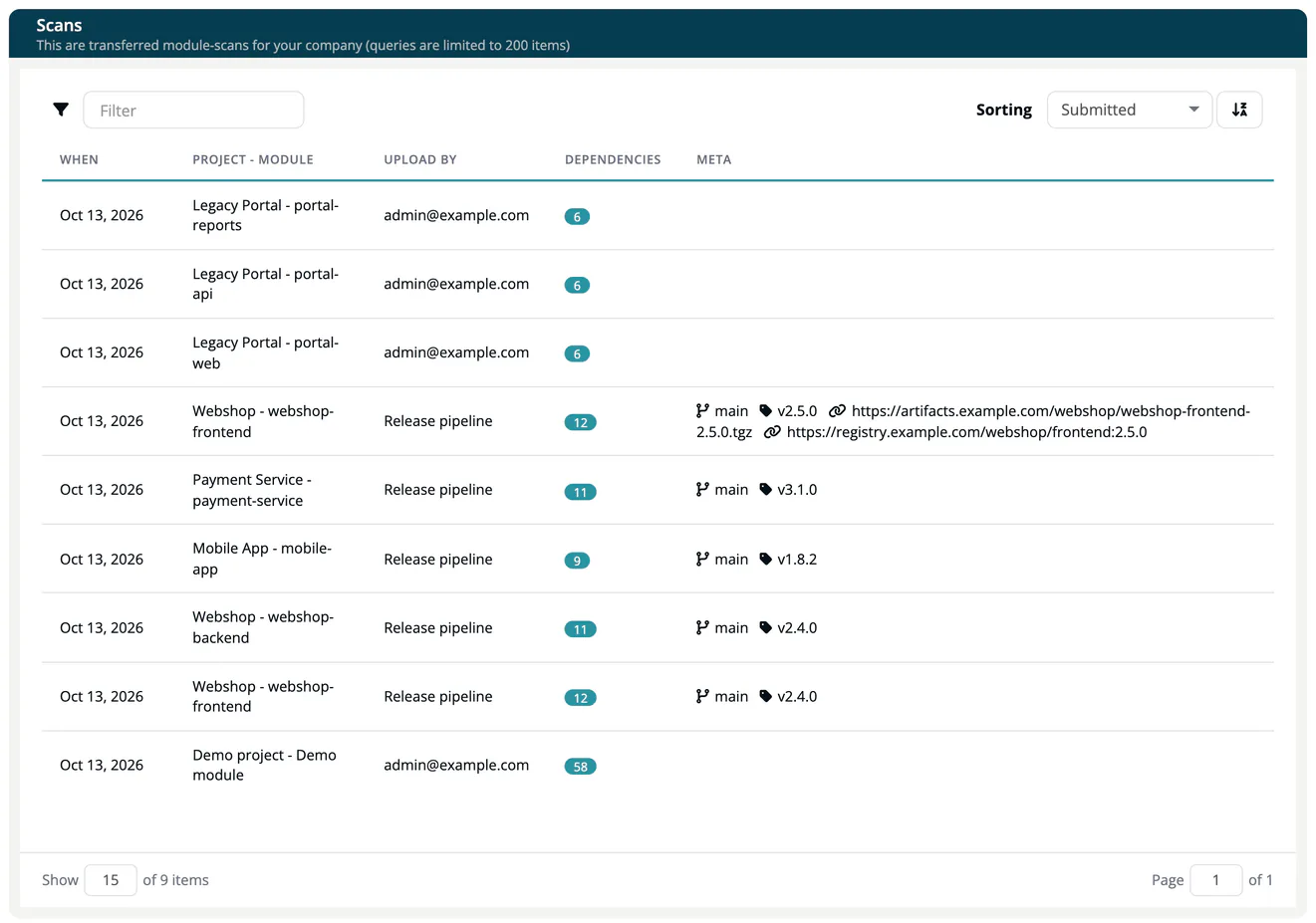Click the filter funnel icon
The width and height of the screenshot is (1316, 923).
61,110
